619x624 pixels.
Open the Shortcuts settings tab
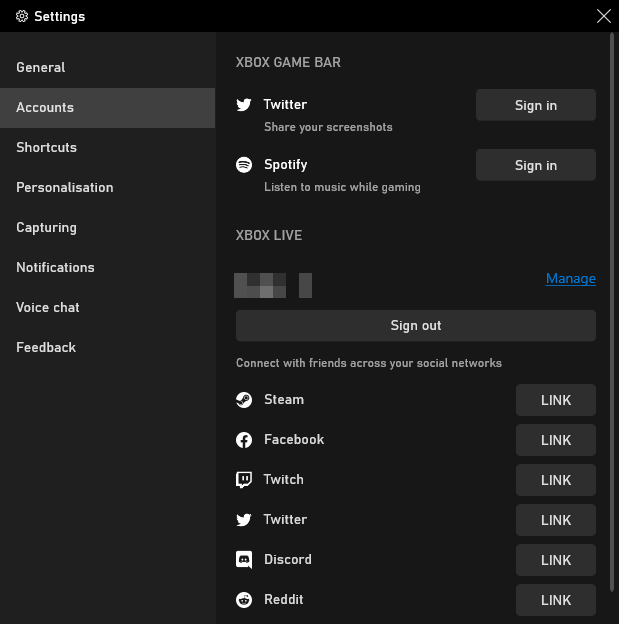[x=107, y=148]
